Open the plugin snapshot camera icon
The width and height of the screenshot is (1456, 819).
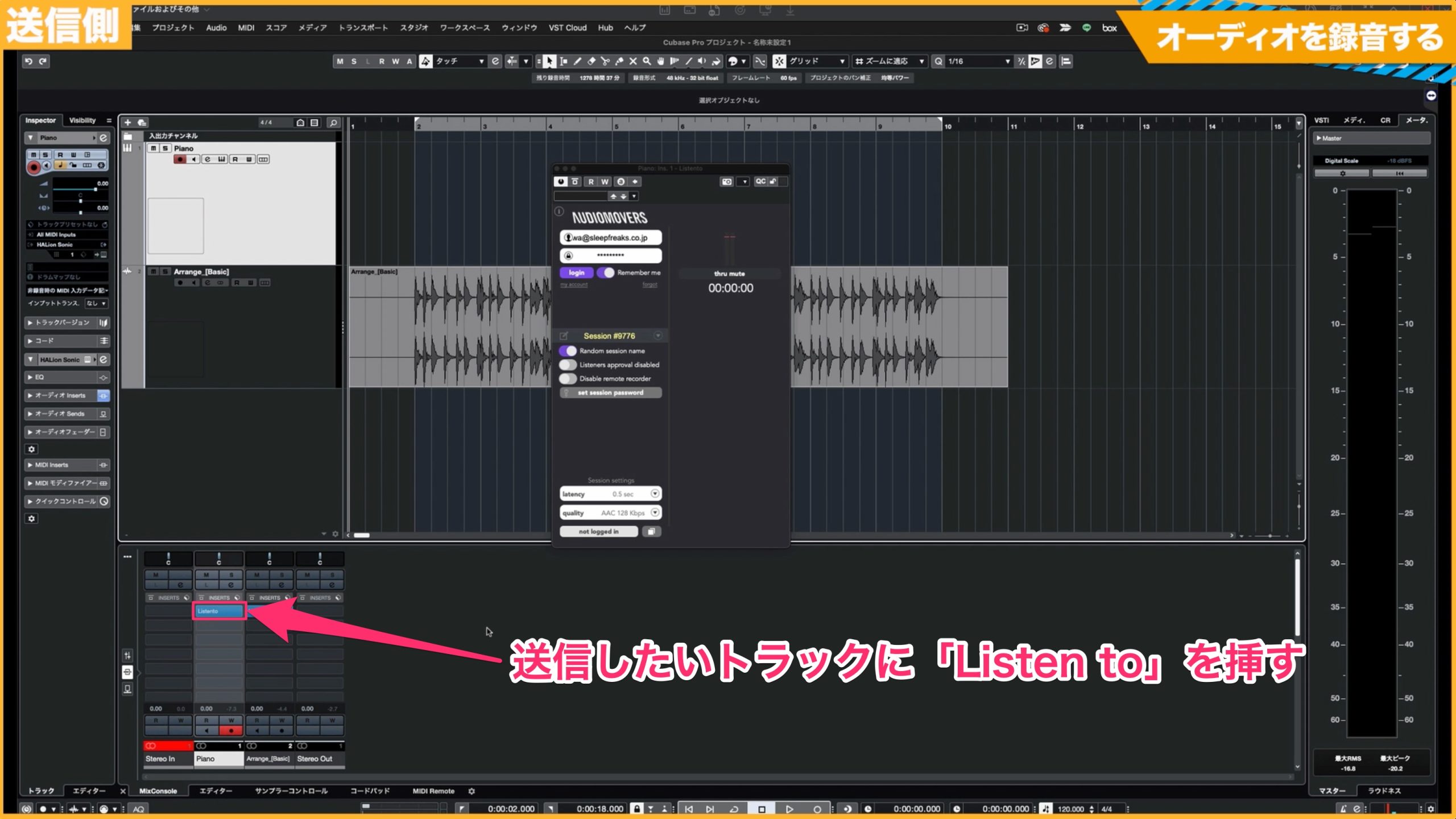[x=726, y=181]
